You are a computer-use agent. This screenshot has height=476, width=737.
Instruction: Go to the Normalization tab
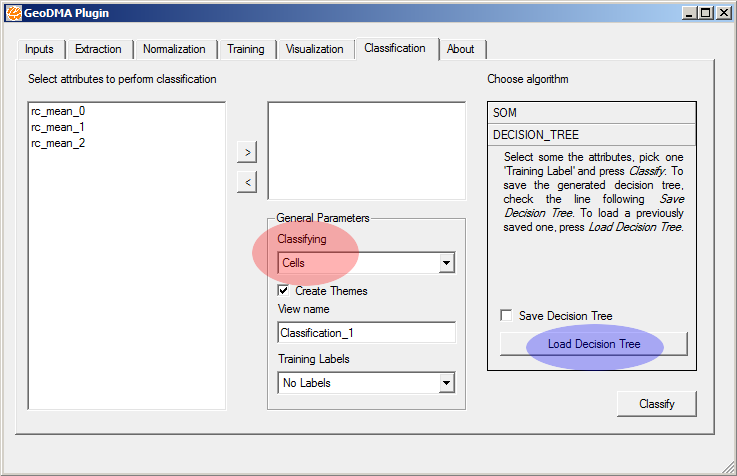tap(174, 49)
